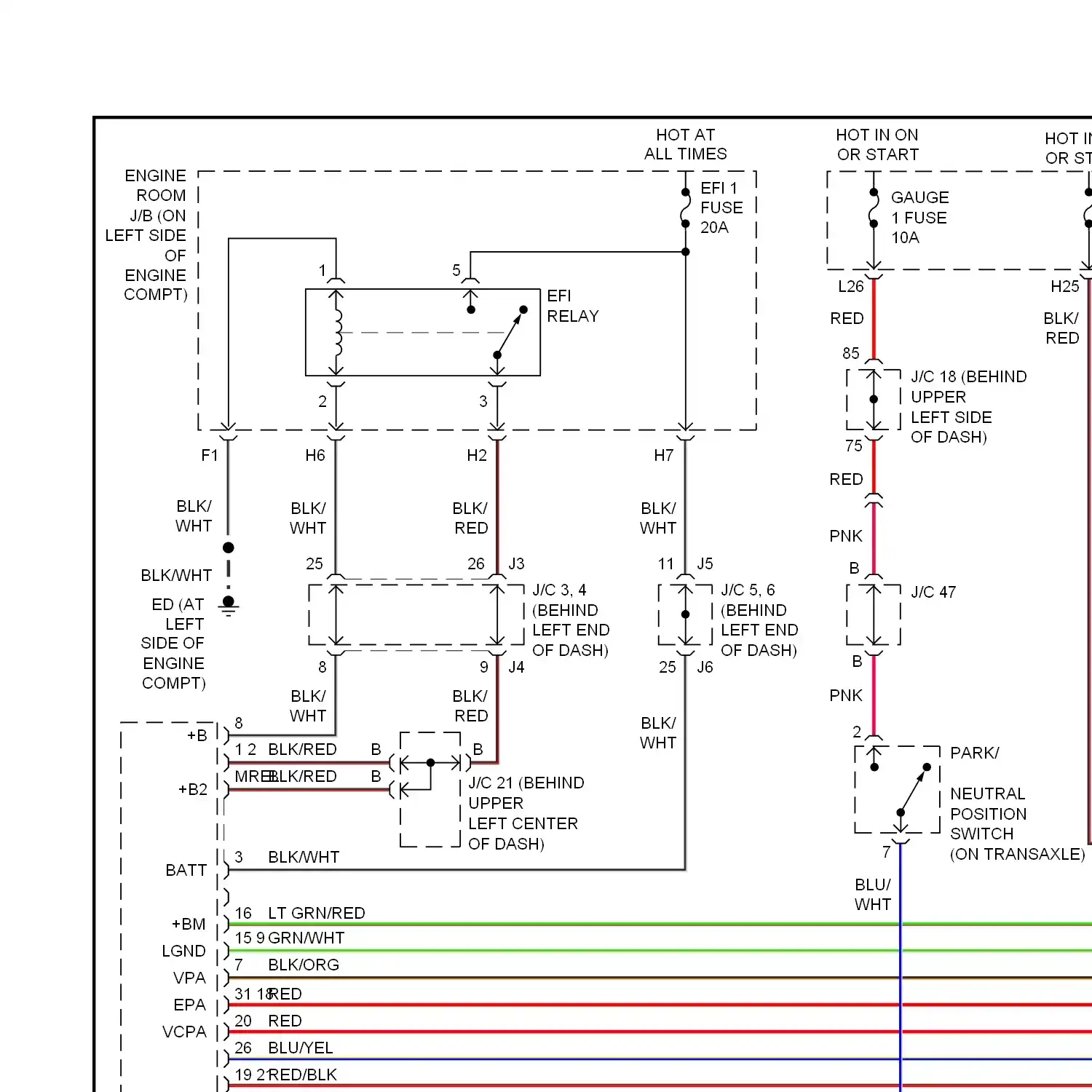Click the J/C 3, 4 junction connector label
The image size is (1092, 1092).
click(571, 620)
